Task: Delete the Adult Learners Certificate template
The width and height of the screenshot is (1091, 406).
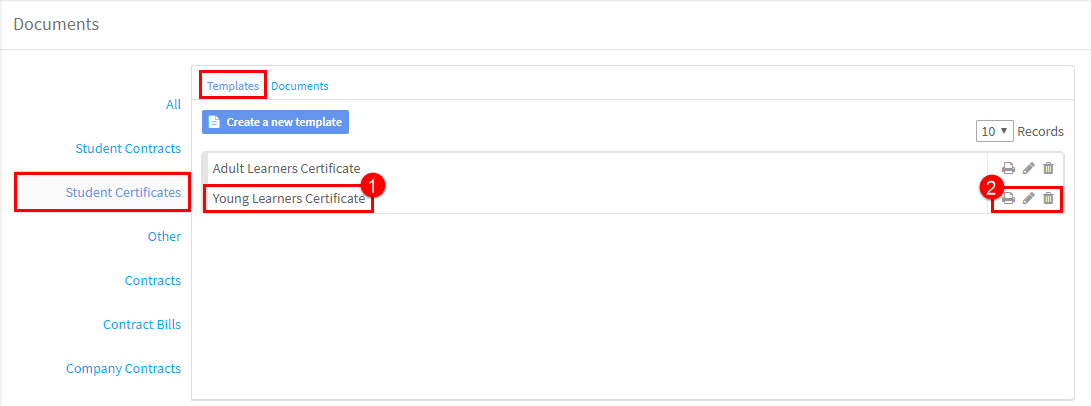Action: click(1049, 168)
